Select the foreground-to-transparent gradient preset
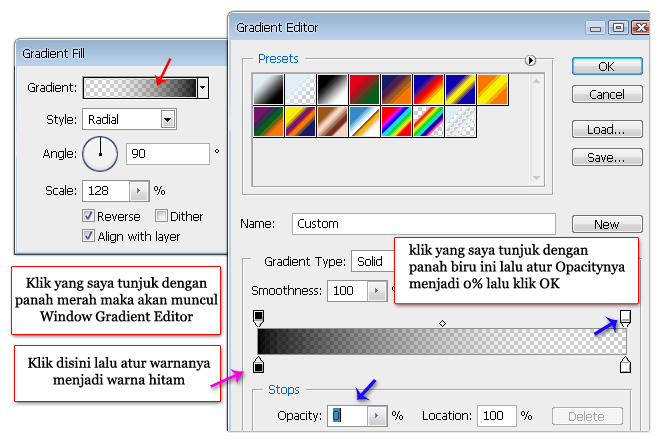The image size is (661, 441). pyautogui.click(x=300, y=89)
